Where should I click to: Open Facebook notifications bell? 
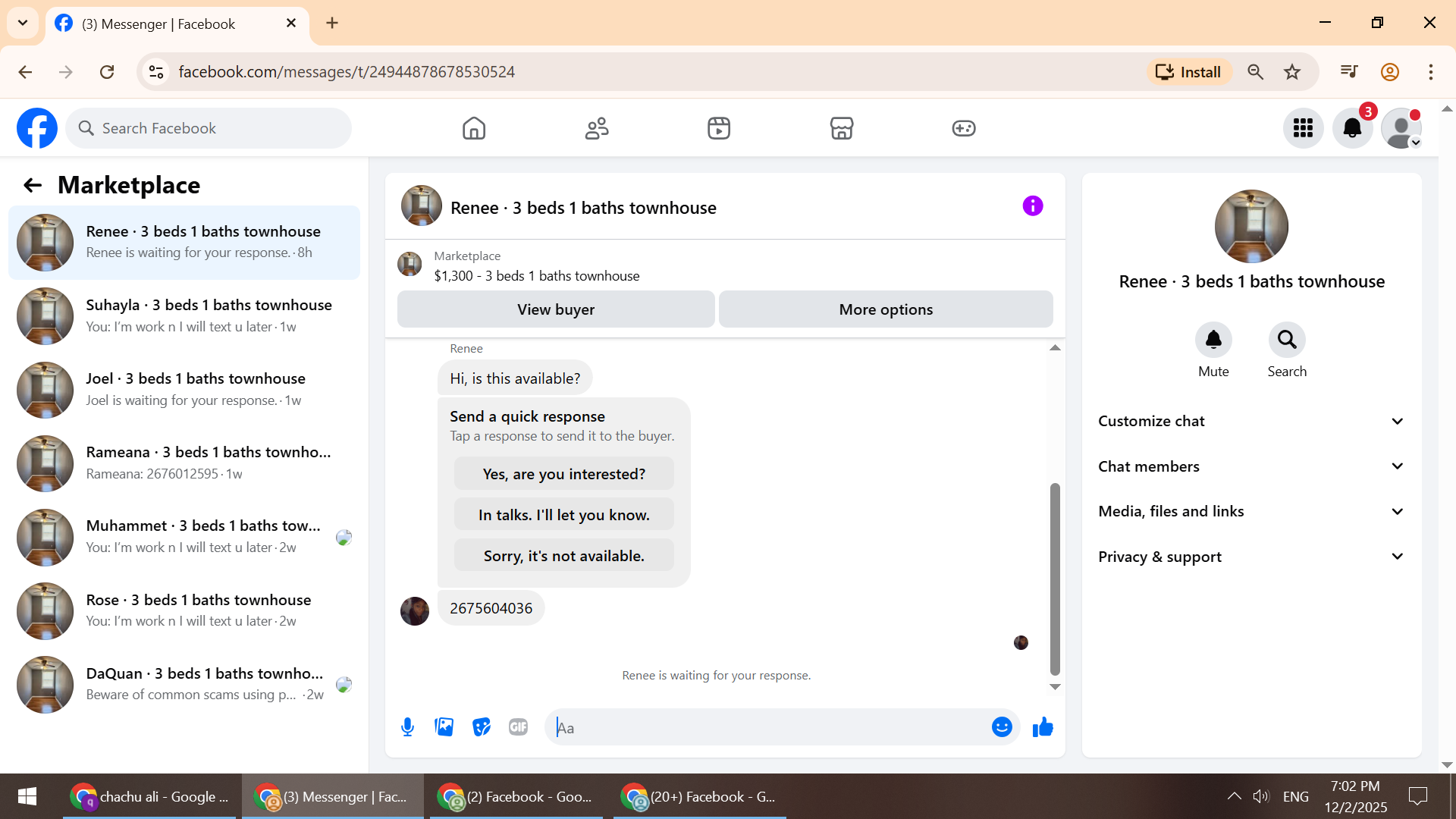pos(1352,128)
